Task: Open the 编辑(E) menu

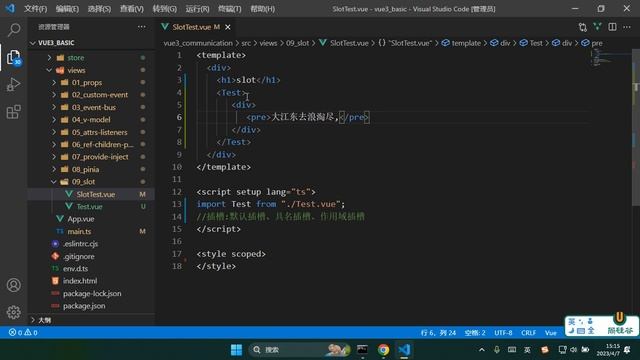Action: (67, 9)
